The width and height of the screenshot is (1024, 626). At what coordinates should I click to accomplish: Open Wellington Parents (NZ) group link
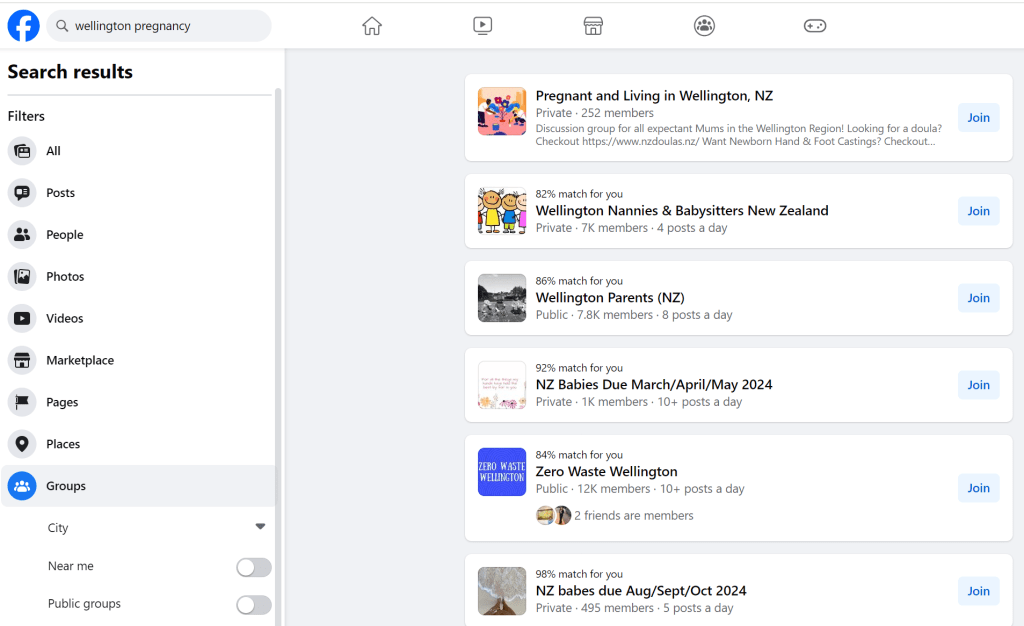point(609,298)
